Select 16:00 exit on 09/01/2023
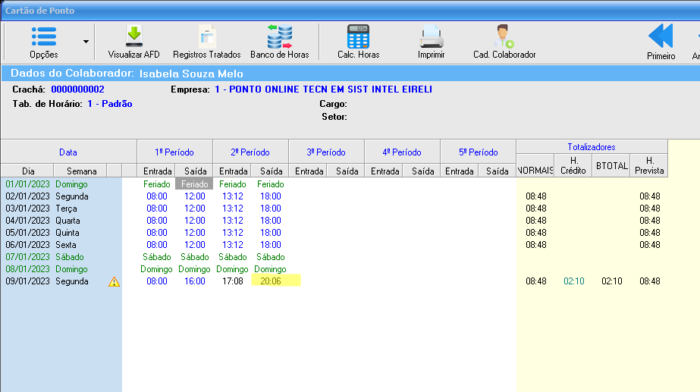This screenshot has width=700, height=392. pyautogui.click(x=195, y=281)
